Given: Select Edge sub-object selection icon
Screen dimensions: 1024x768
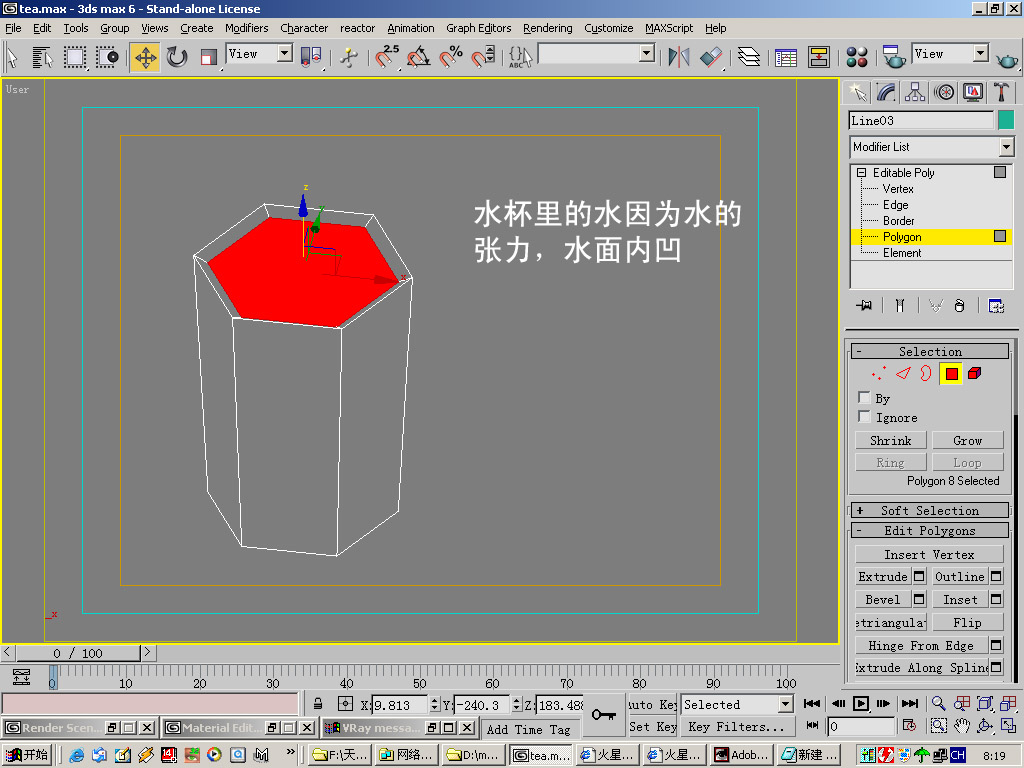Looking at the screenshot, I should pyautogui.click(x=903, y=374).
